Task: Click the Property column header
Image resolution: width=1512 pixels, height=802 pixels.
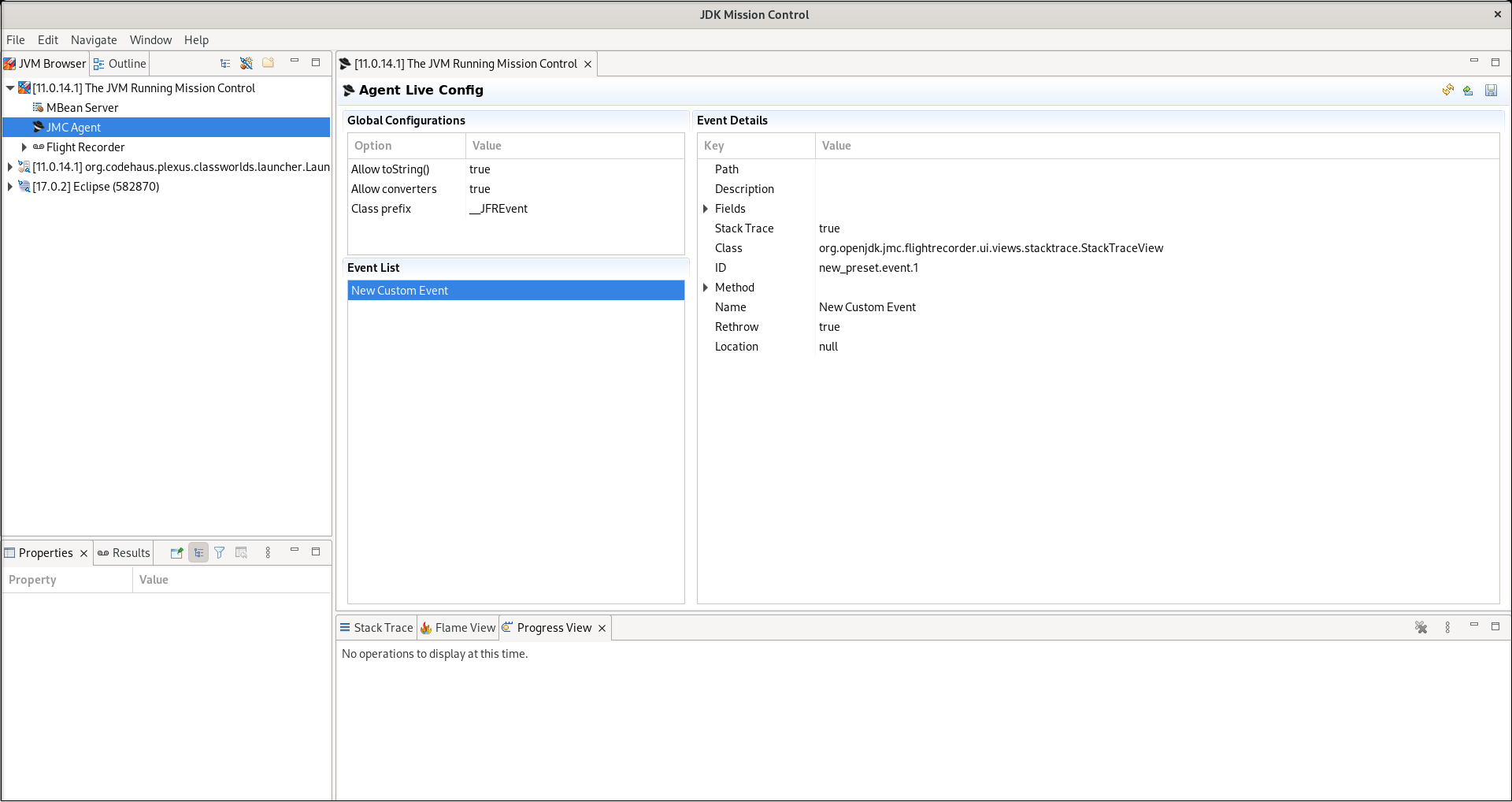Action: tap(67, 580)
